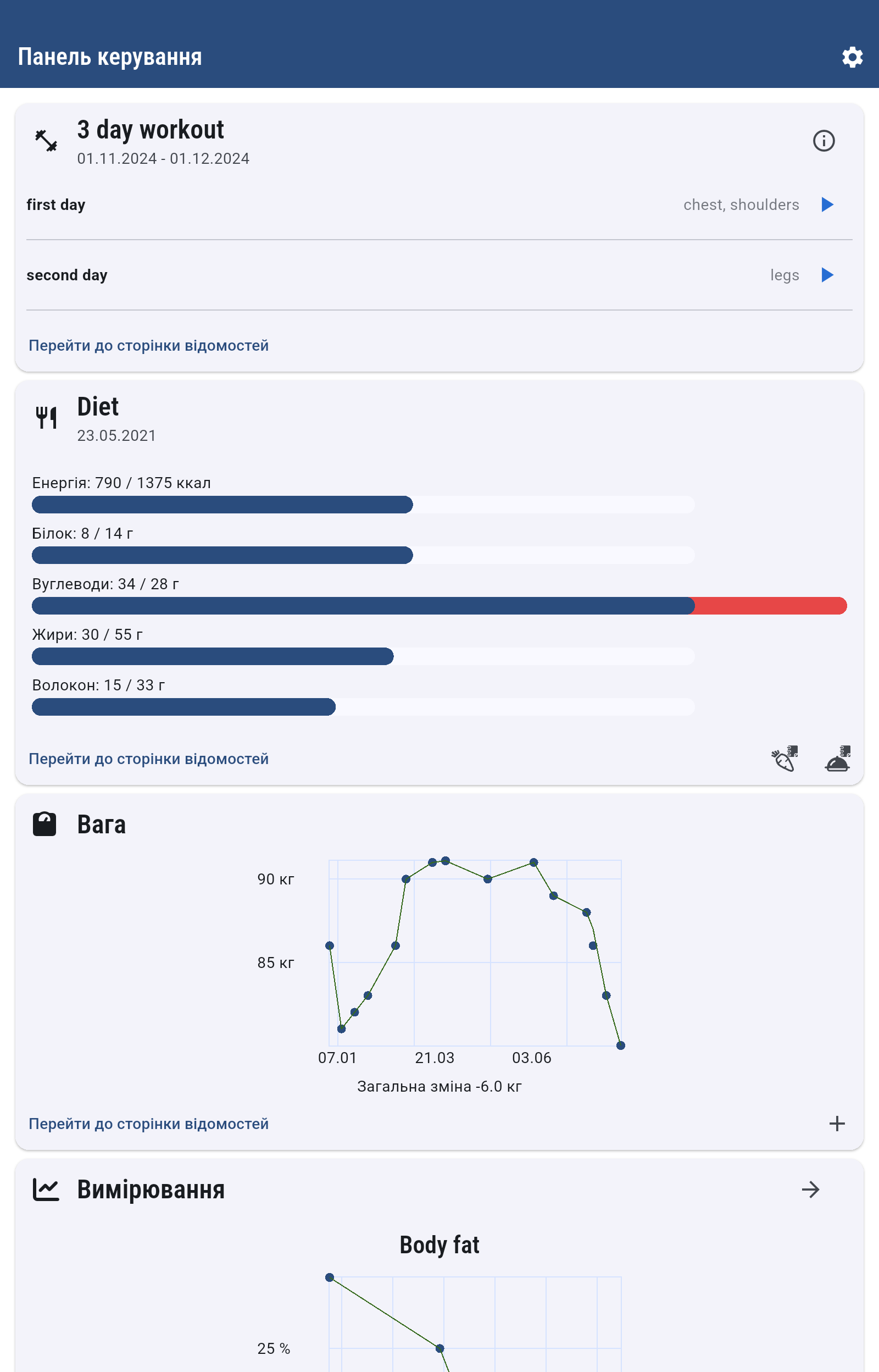
Task: Click the Body fat chart heading
Action: pyautogui.click(x=439, y=1244)
